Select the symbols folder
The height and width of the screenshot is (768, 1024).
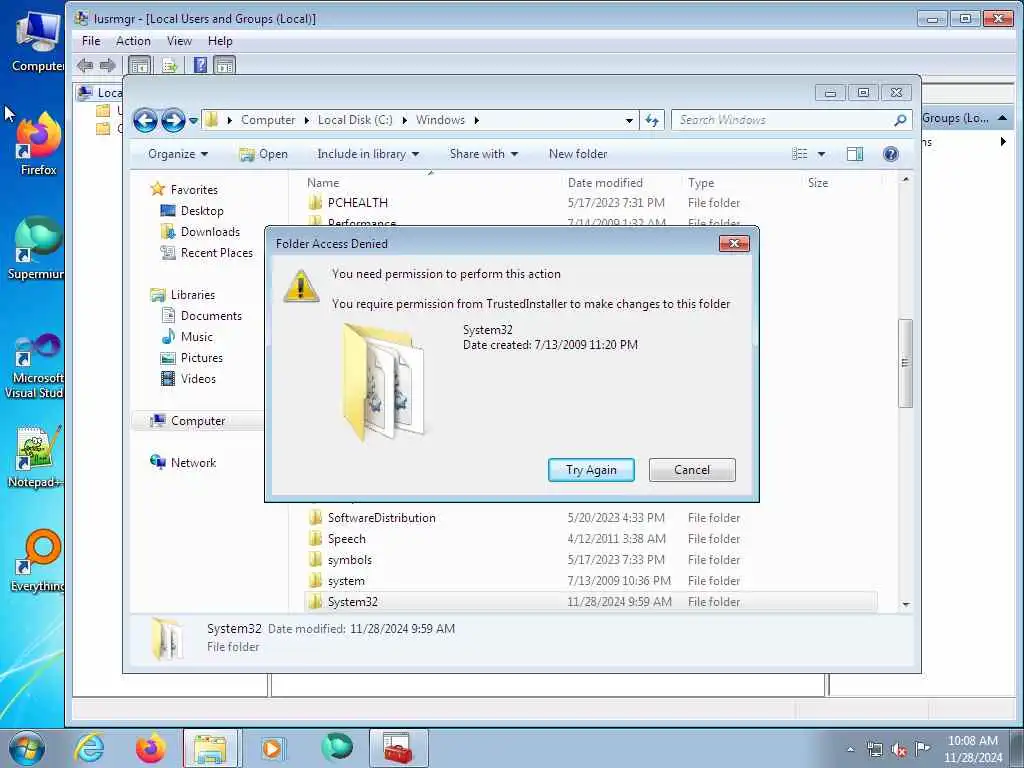[x=349, y=560]
